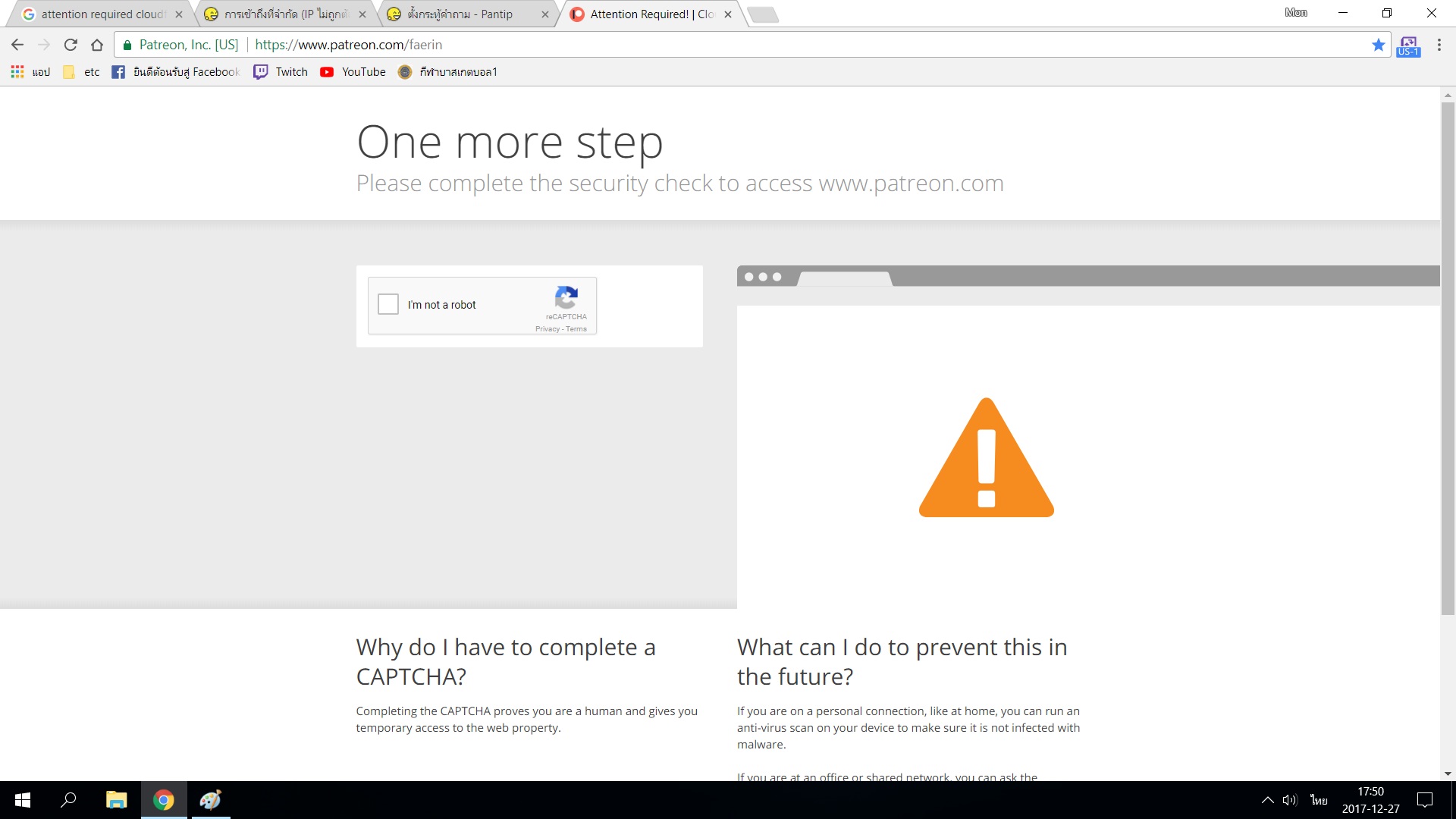Expand the etc bookmarks folder
The image size is (1456, 819).
82,72
